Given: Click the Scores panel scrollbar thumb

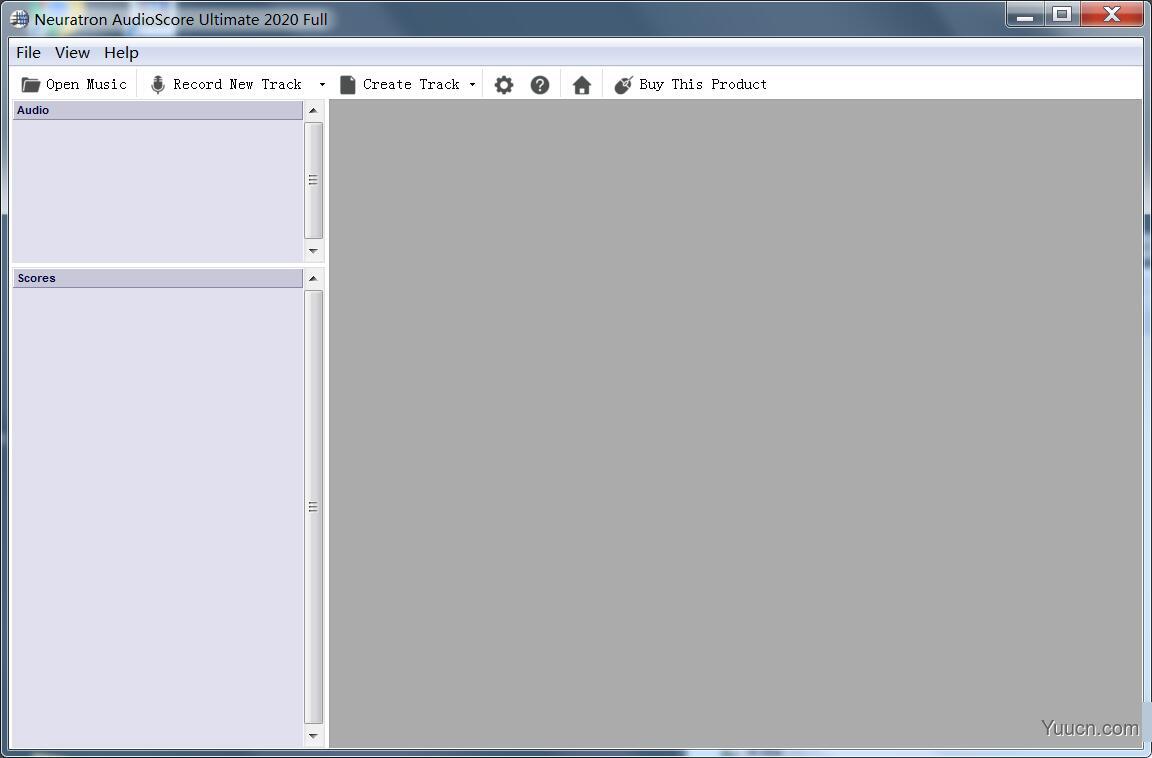Looking at the screenshot, I should (x=313, y=507).
